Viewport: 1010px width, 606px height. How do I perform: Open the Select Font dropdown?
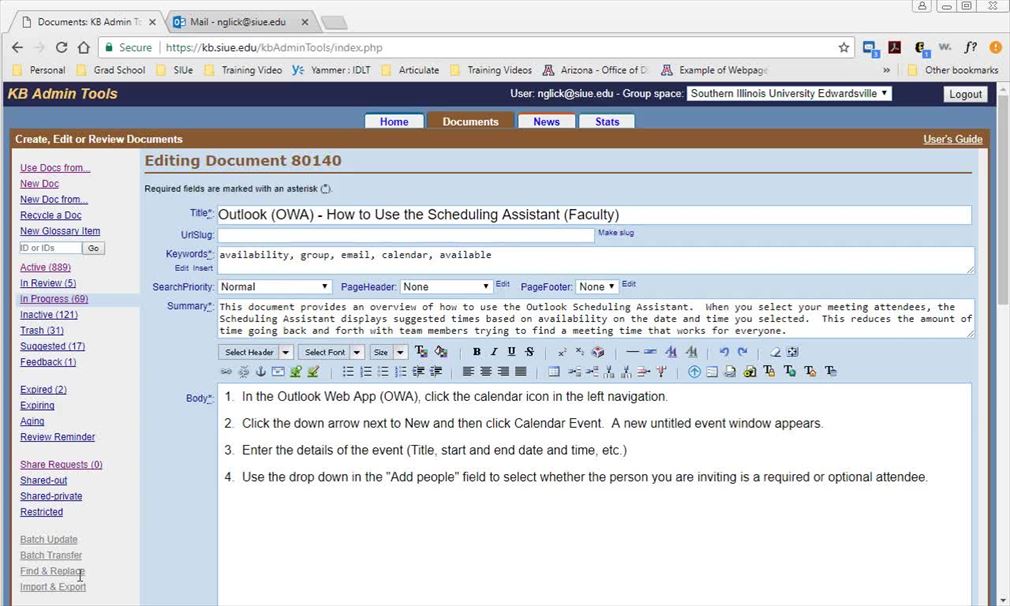(x=332, y=352)
